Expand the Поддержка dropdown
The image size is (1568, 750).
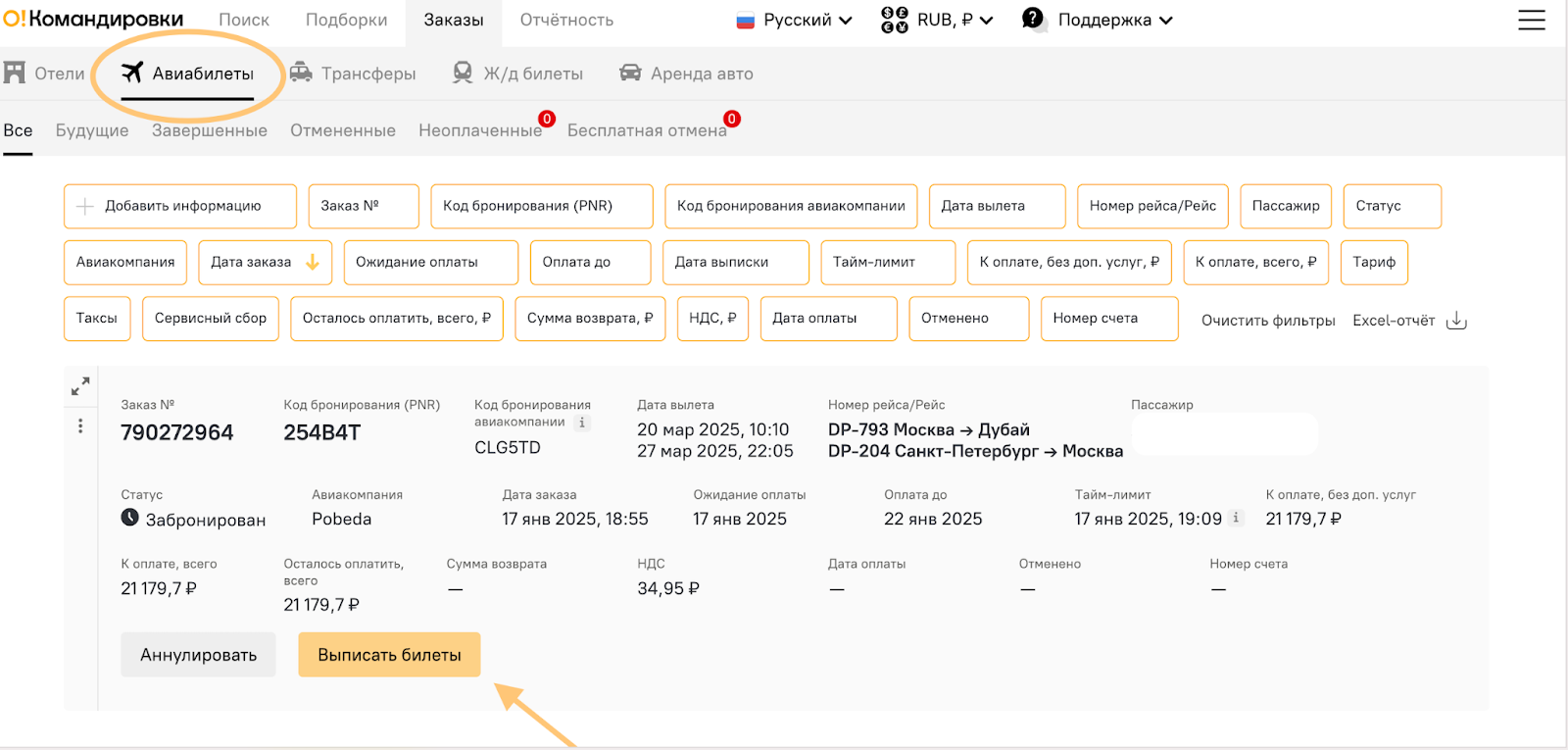tap(1115, 20)
